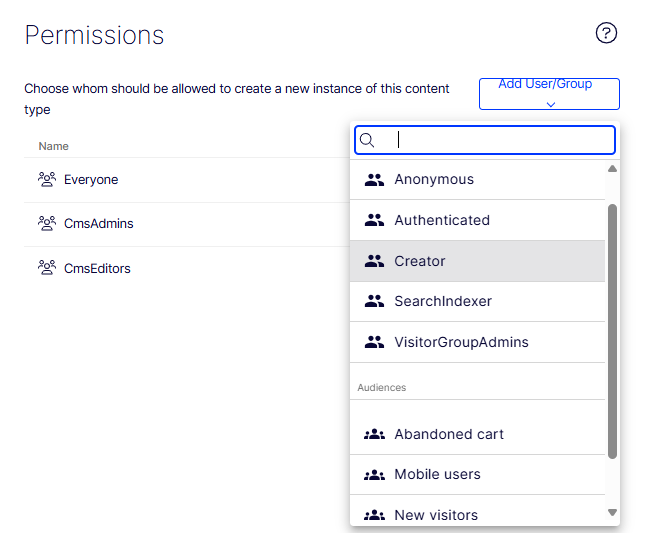Click the search magnifier icon
Viewport: 649px width, 533px height.
(367, 140)
